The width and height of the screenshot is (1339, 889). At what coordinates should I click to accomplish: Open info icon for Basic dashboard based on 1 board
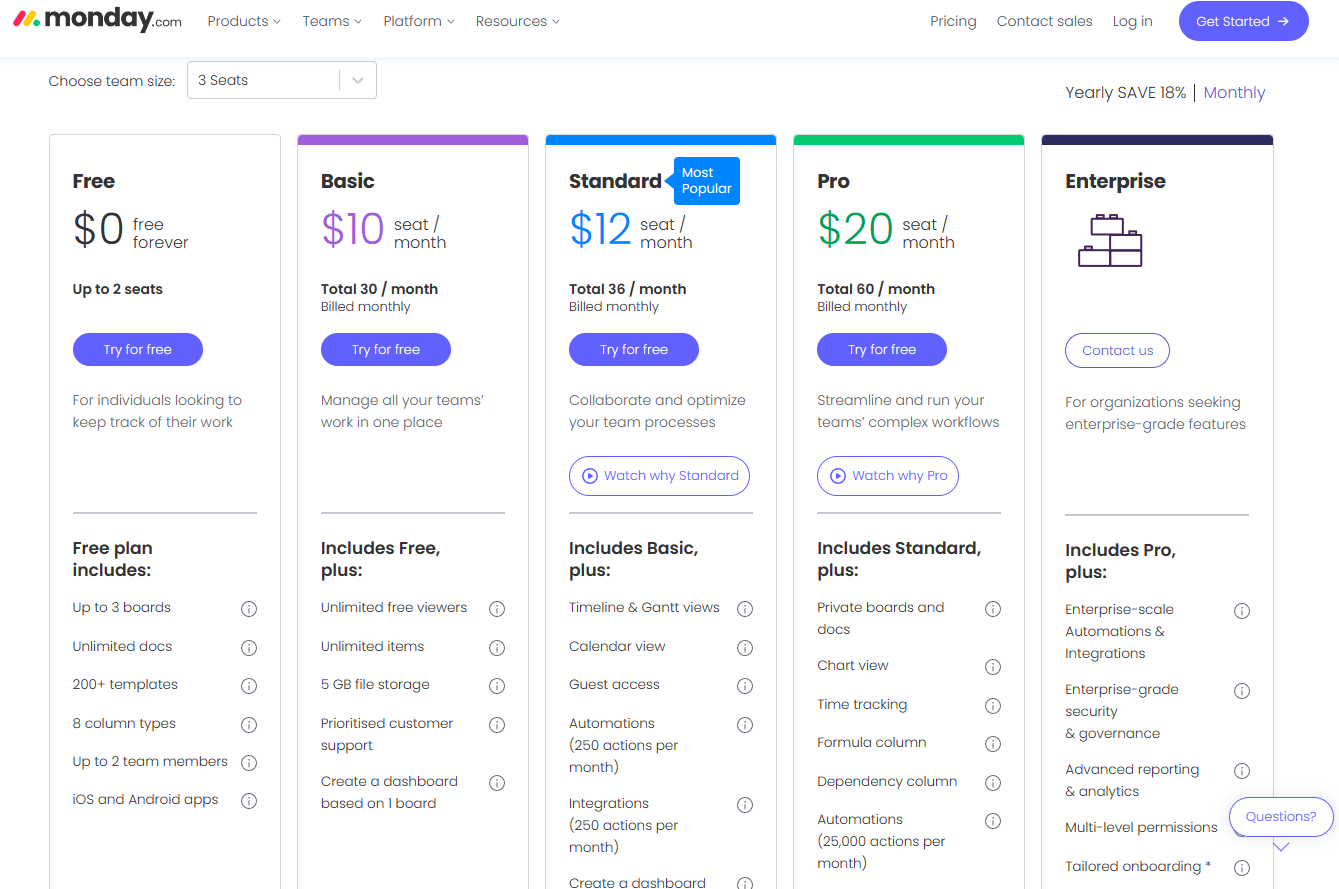497,783
